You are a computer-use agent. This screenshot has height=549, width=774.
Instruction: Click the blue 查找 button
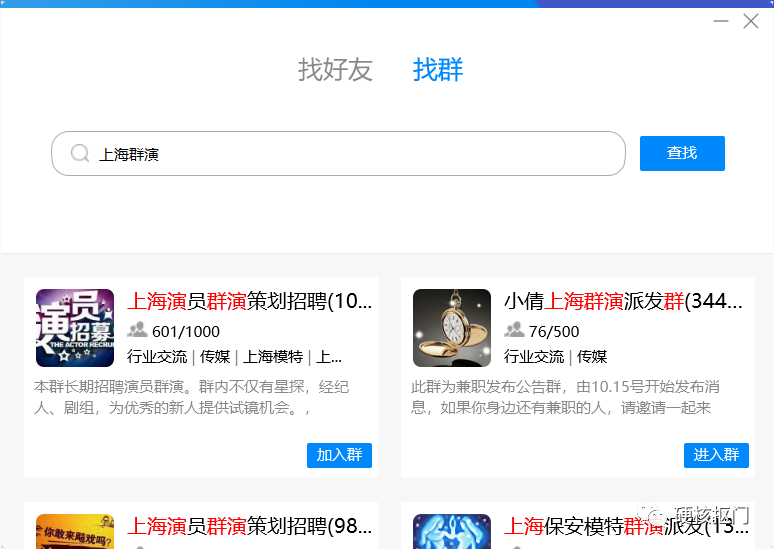click(x=682, y=154)
